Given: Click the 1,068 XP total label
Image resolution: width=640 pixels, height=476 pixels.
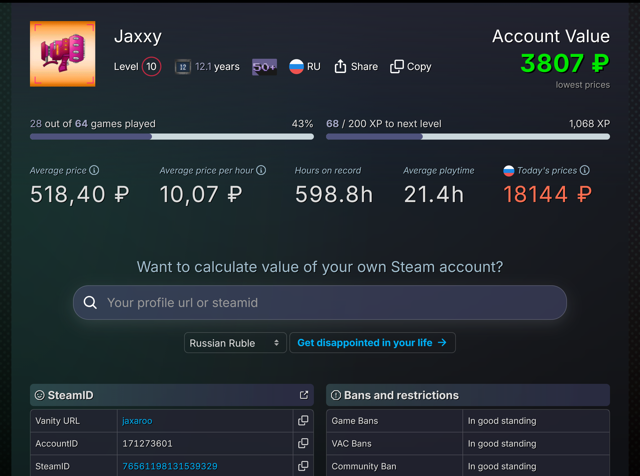Looking at the screenshot, I should click(x=589, y=124).
